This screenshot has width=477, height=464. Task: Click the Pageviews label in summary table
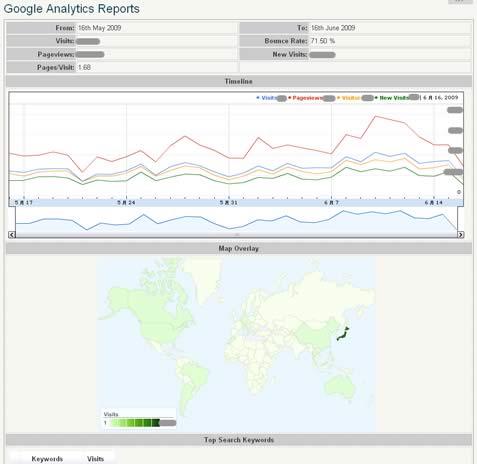tap(56, 54)
